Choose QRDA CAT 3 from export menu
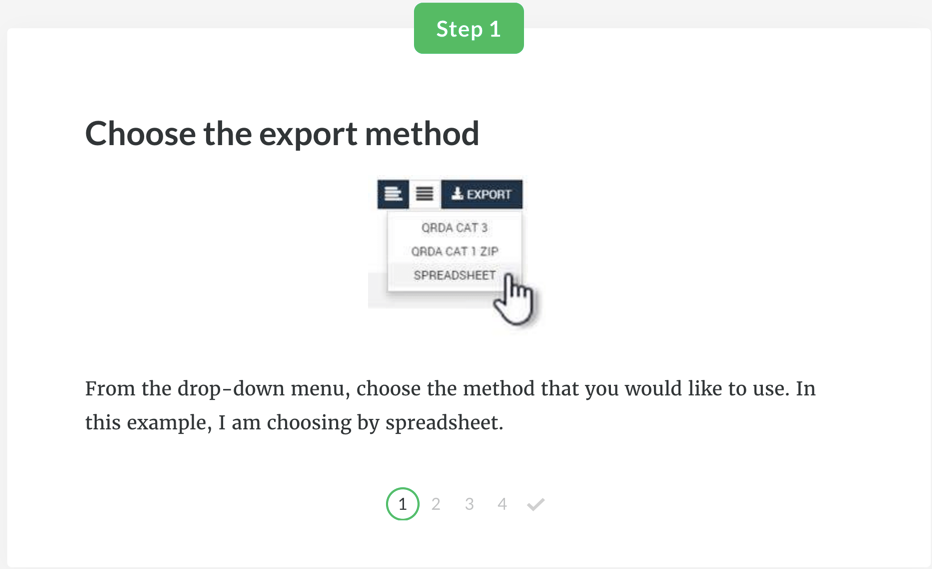 tap(454, 228)
